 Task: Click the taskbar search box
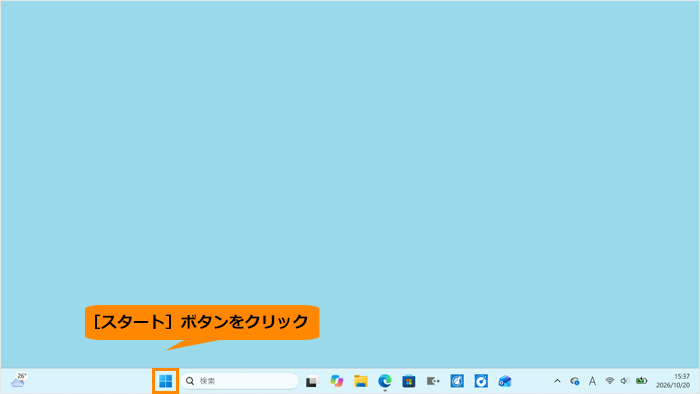click(x=240, y=381)
